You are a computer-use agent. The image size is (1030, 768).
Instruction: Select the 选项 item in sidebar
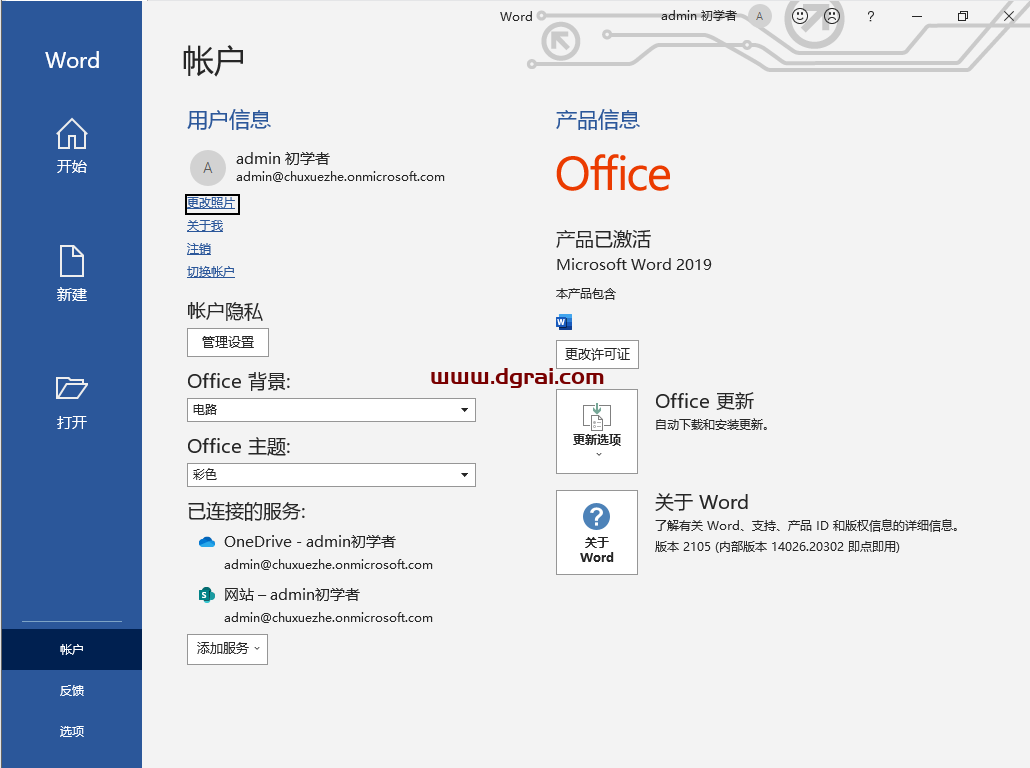pos(72,731)
